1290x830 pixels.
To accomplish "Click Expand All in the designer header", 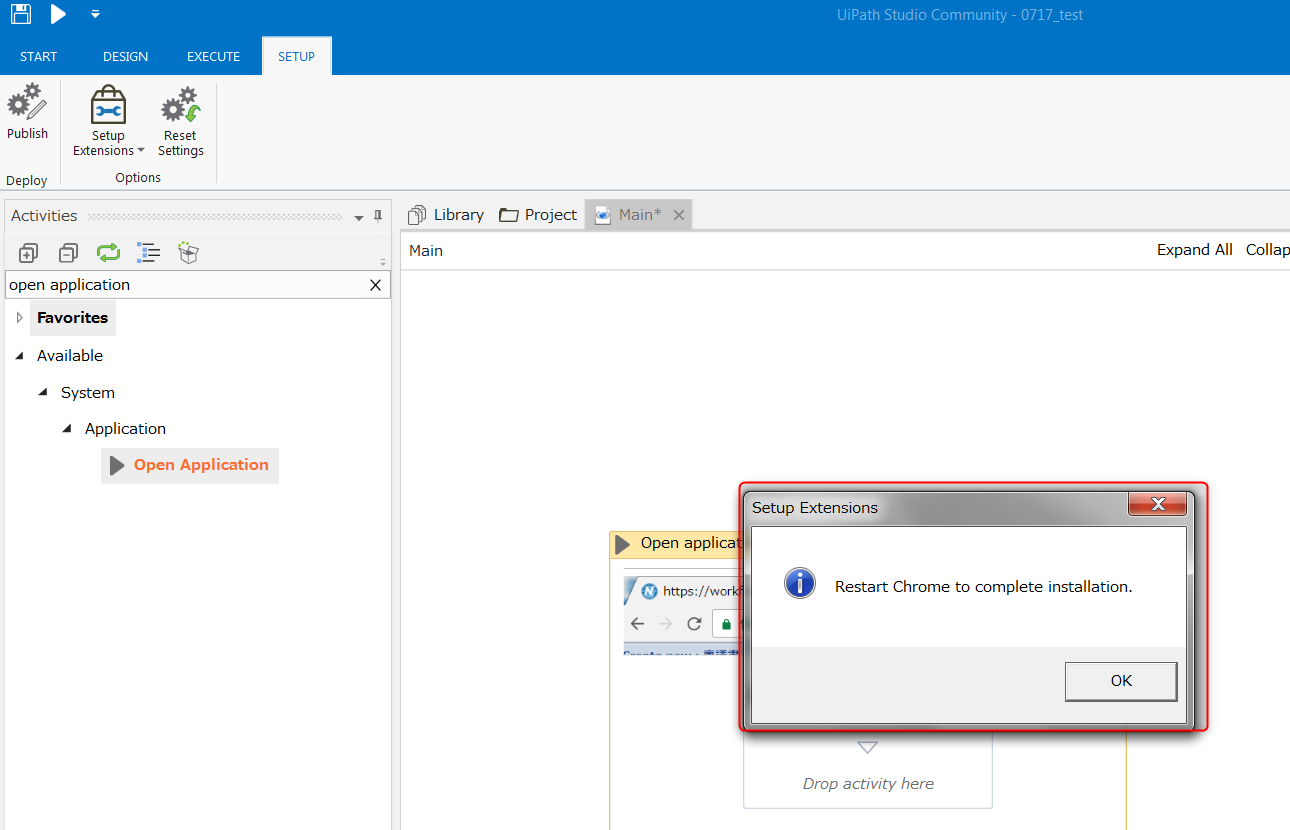I will click(x=1195, y=250).
